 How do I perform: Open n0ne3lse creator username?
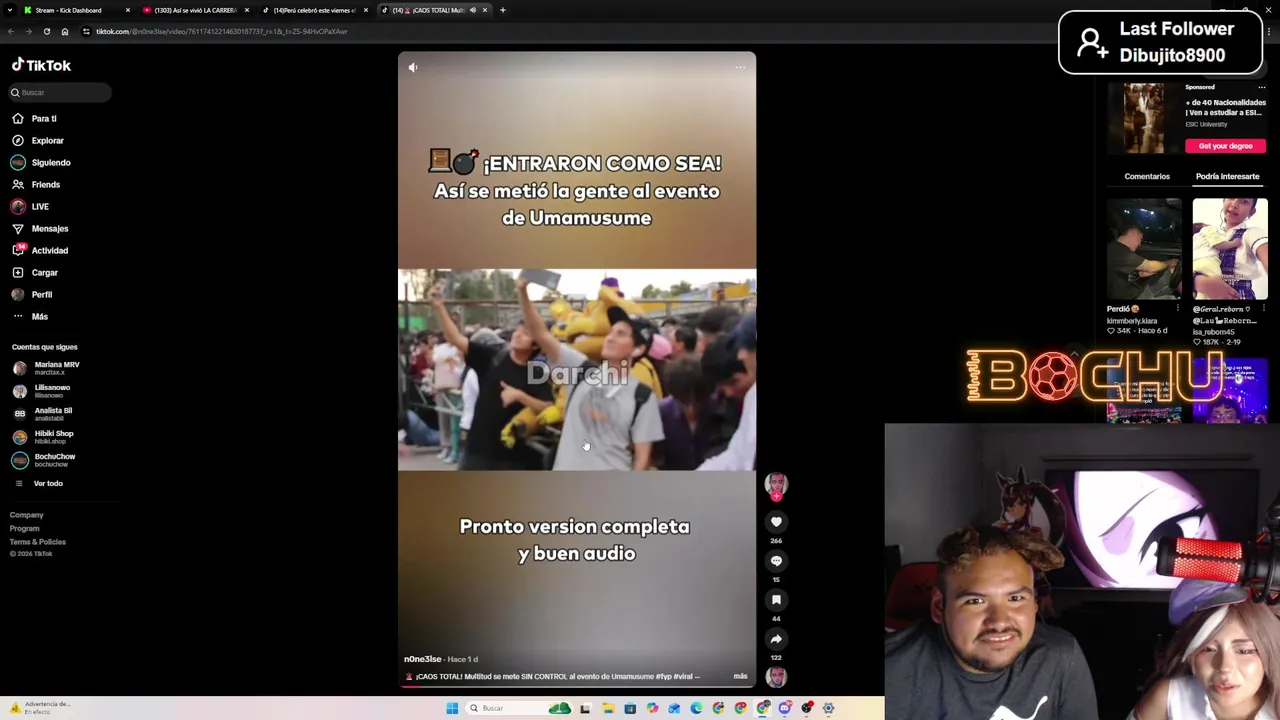(422, 659)
